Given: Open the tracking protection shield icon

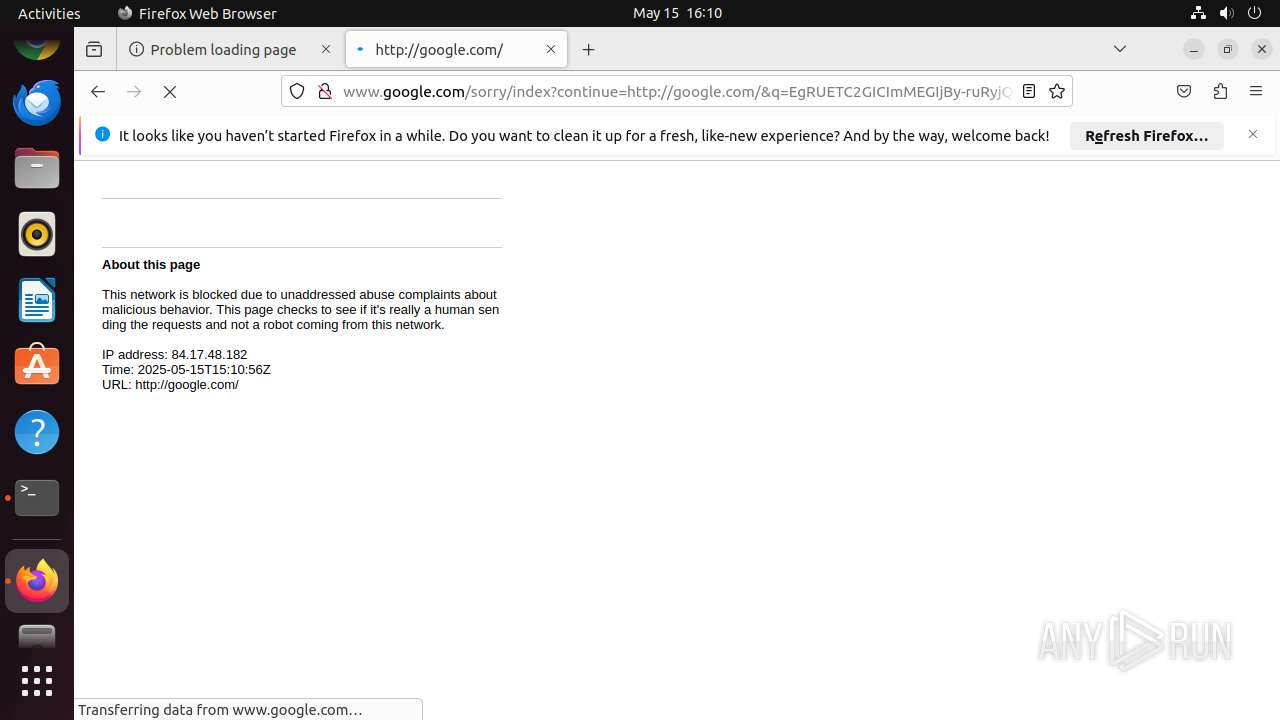Looking at the screenshot, I should click(x=297, y=91).
